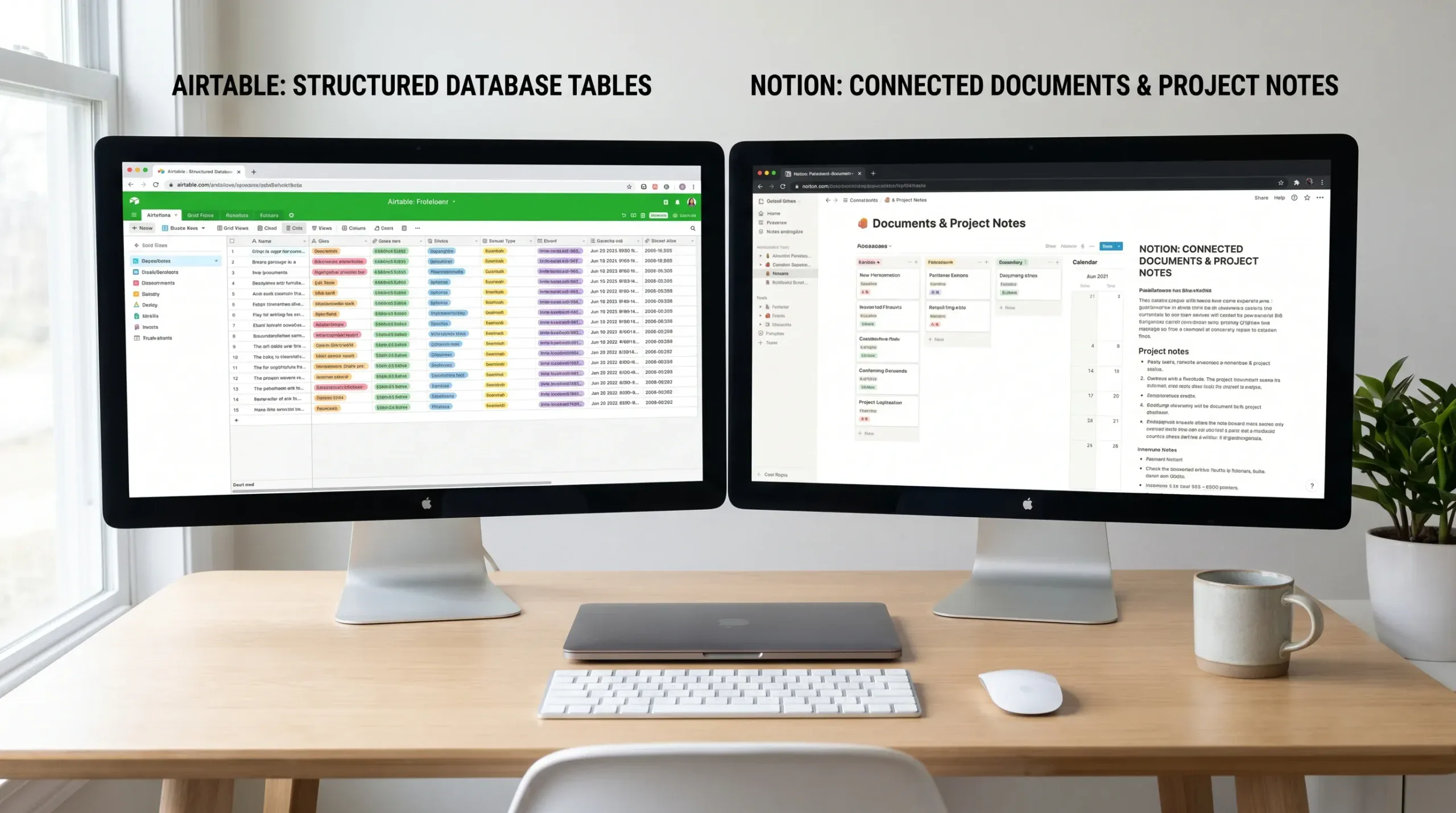Open the arrow beside the blue Bora button
The width and height of the screenshot is (1456, 813).
tap(1119, 246)
